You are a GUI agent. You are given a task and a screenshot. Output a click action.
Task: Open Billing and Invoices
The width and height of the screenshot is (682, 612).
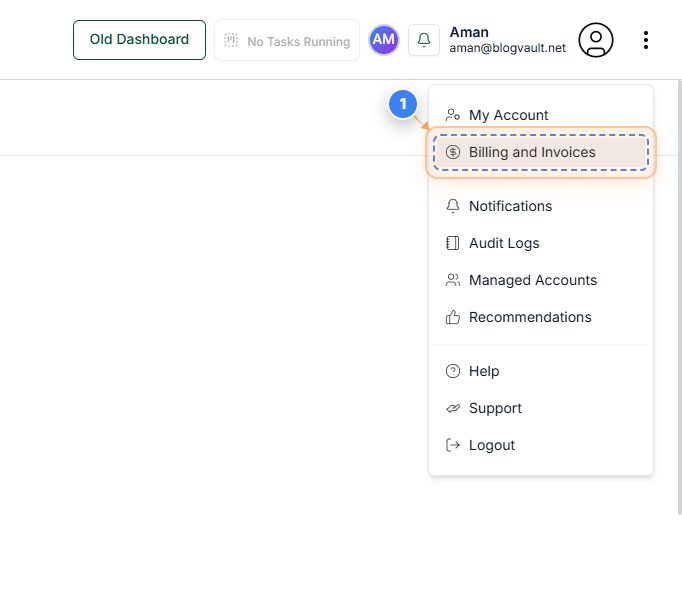tap(541, 152)
